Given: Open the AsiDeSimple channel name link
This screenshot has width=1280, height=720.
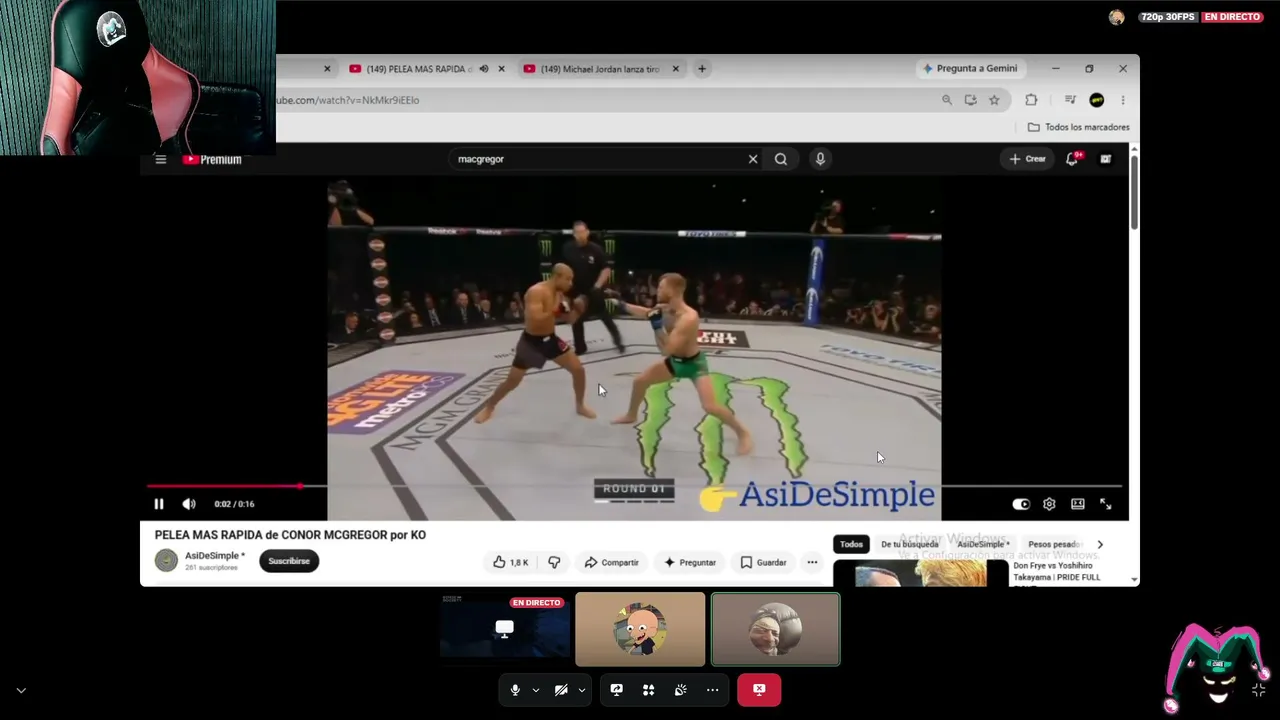Looking at the screenshot, I should (212, 556).
